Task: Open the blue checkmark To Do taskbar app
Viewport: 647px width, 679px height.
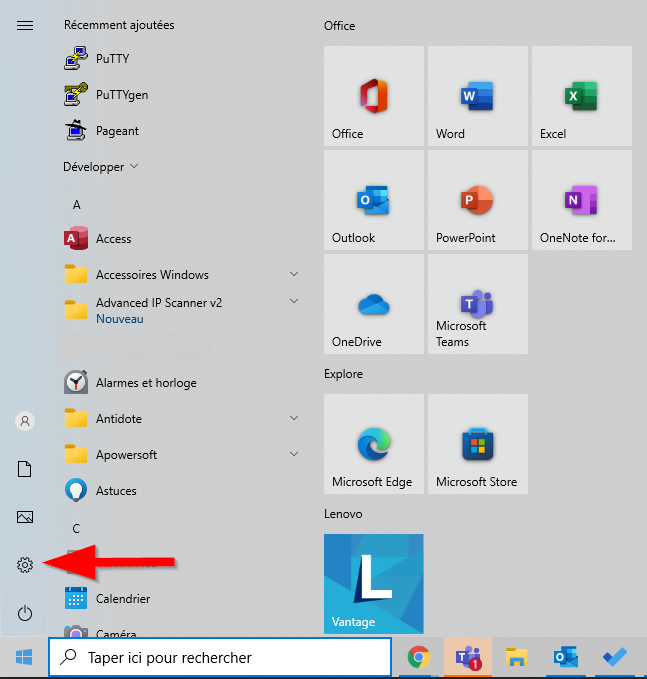Action: 615,657
